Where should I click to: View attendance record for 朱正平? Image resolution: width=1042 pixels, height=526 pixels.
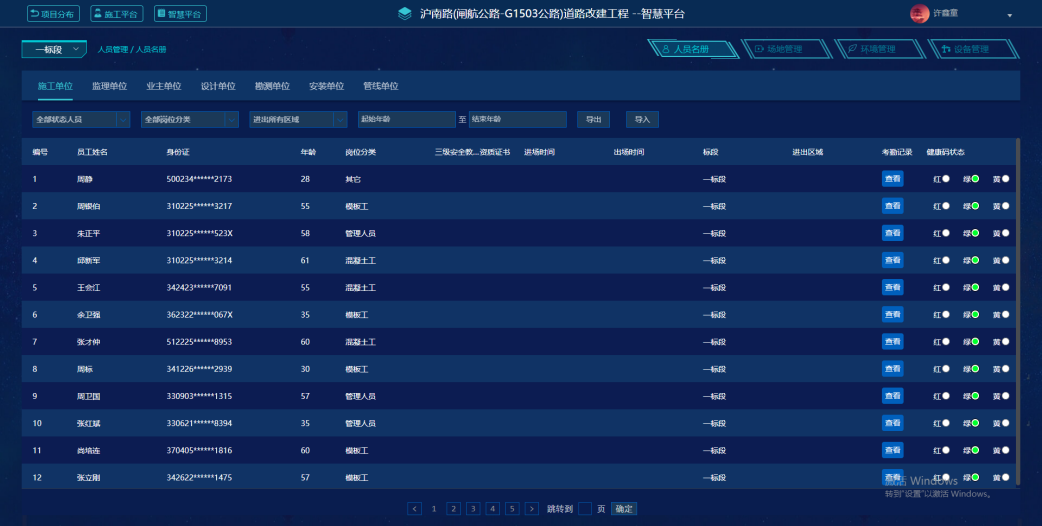892,233
